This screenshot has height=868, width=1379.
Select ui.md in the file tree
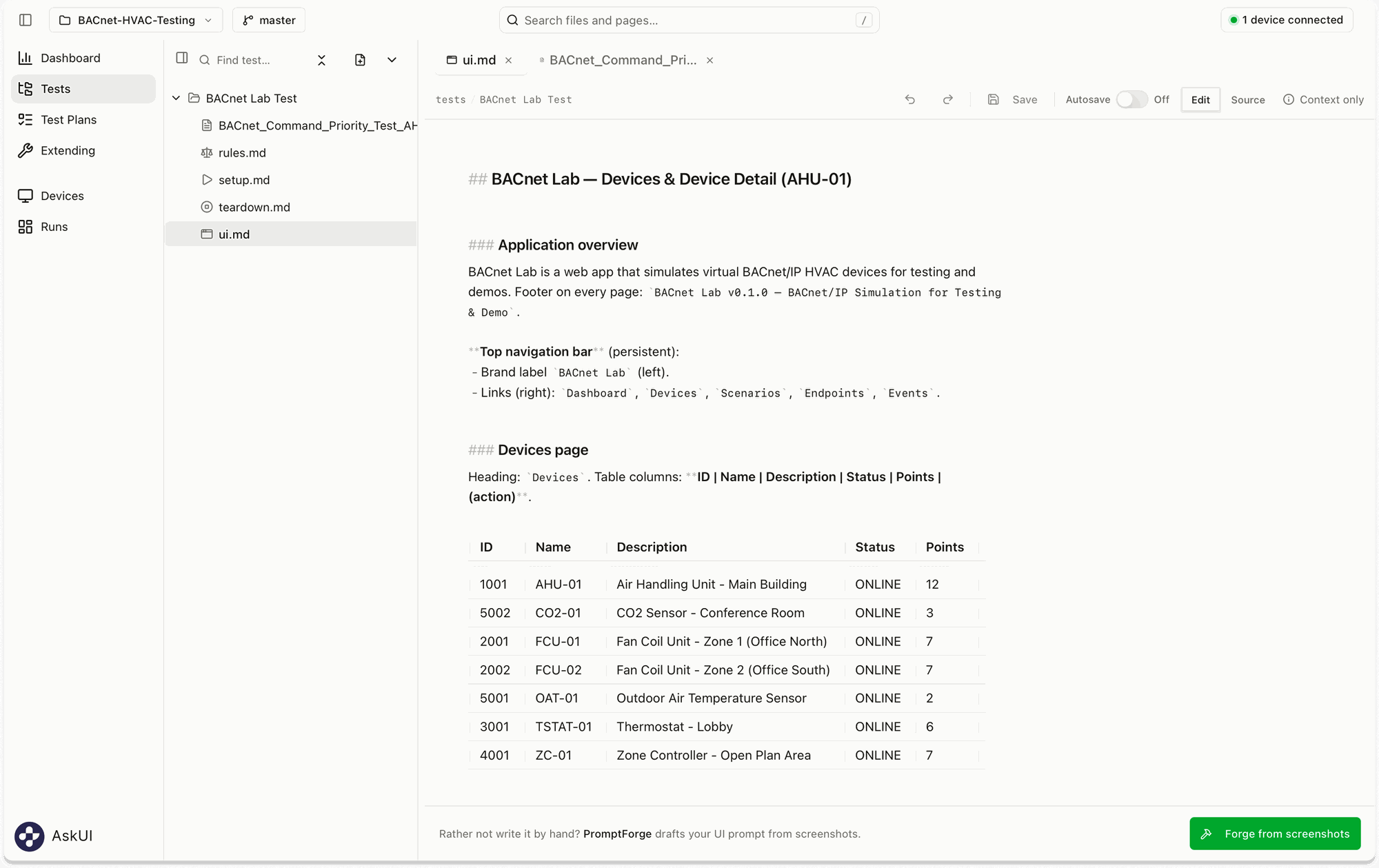291,234
